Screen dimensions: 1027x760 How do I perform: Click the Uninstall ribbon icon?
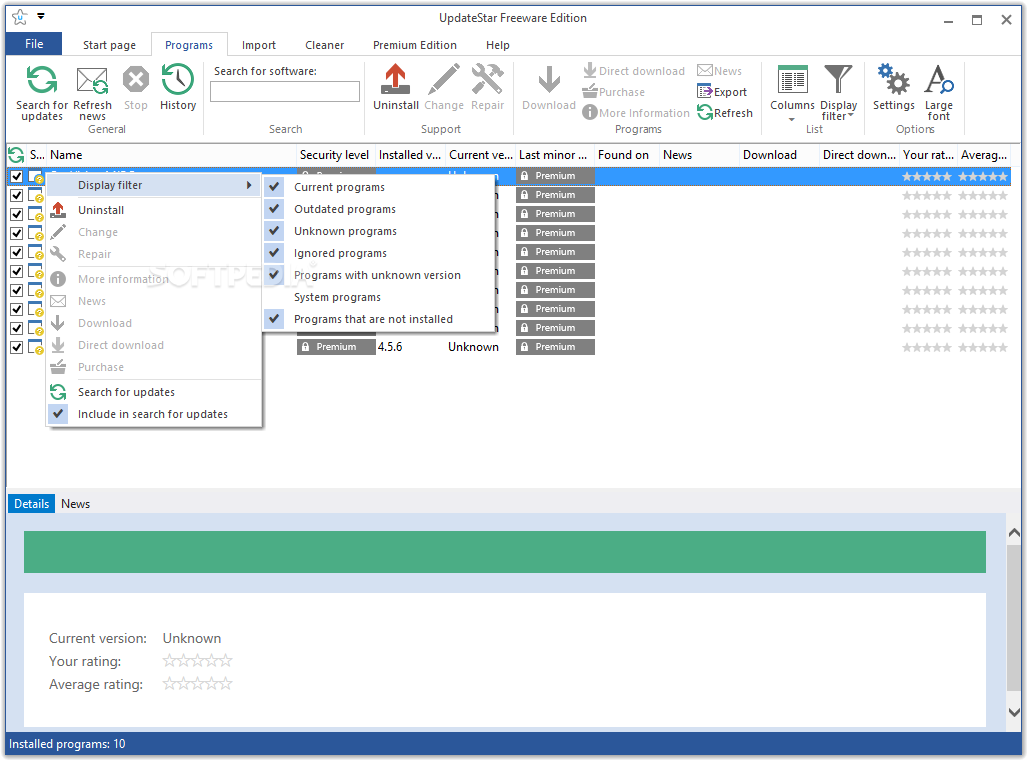coord(395,80)
